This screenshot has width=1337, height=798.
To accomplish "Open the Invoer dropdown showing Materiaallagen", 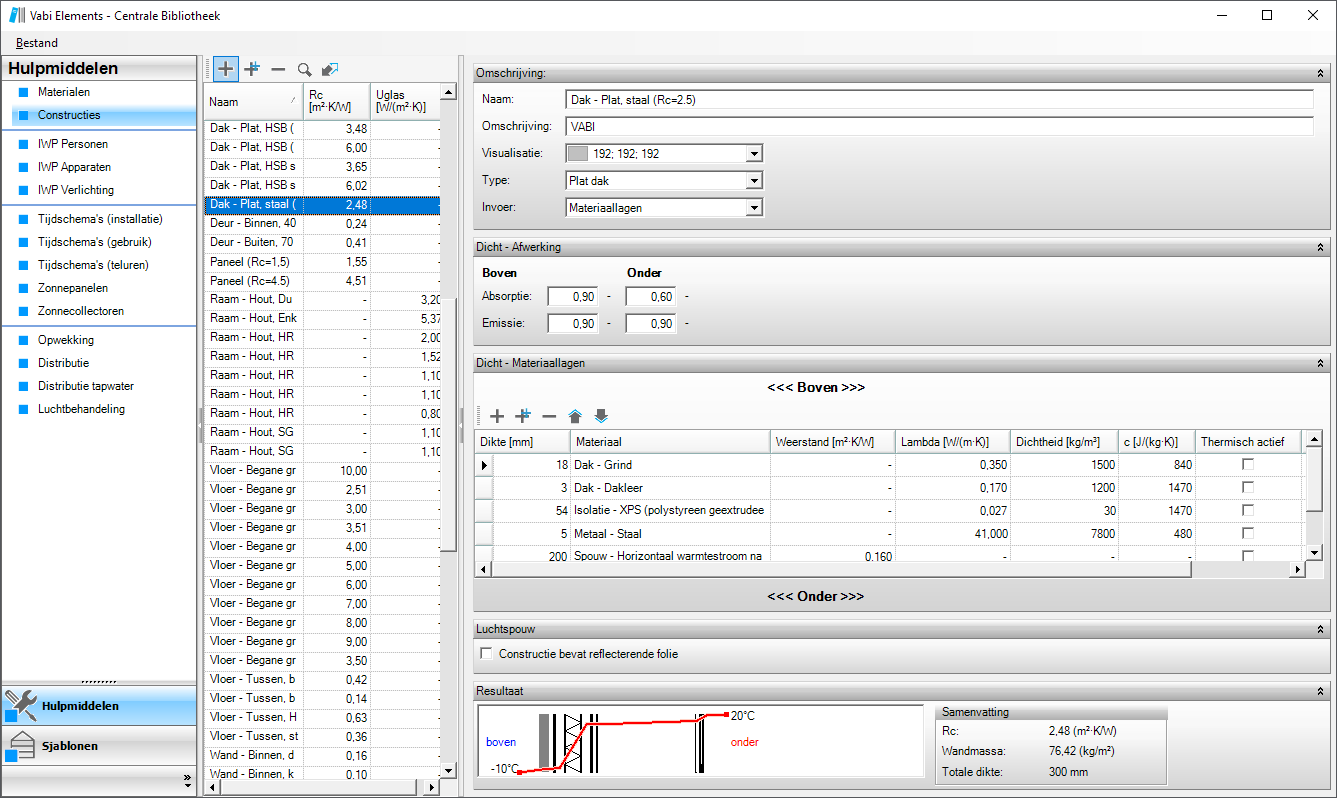I will tap(754, 208).
